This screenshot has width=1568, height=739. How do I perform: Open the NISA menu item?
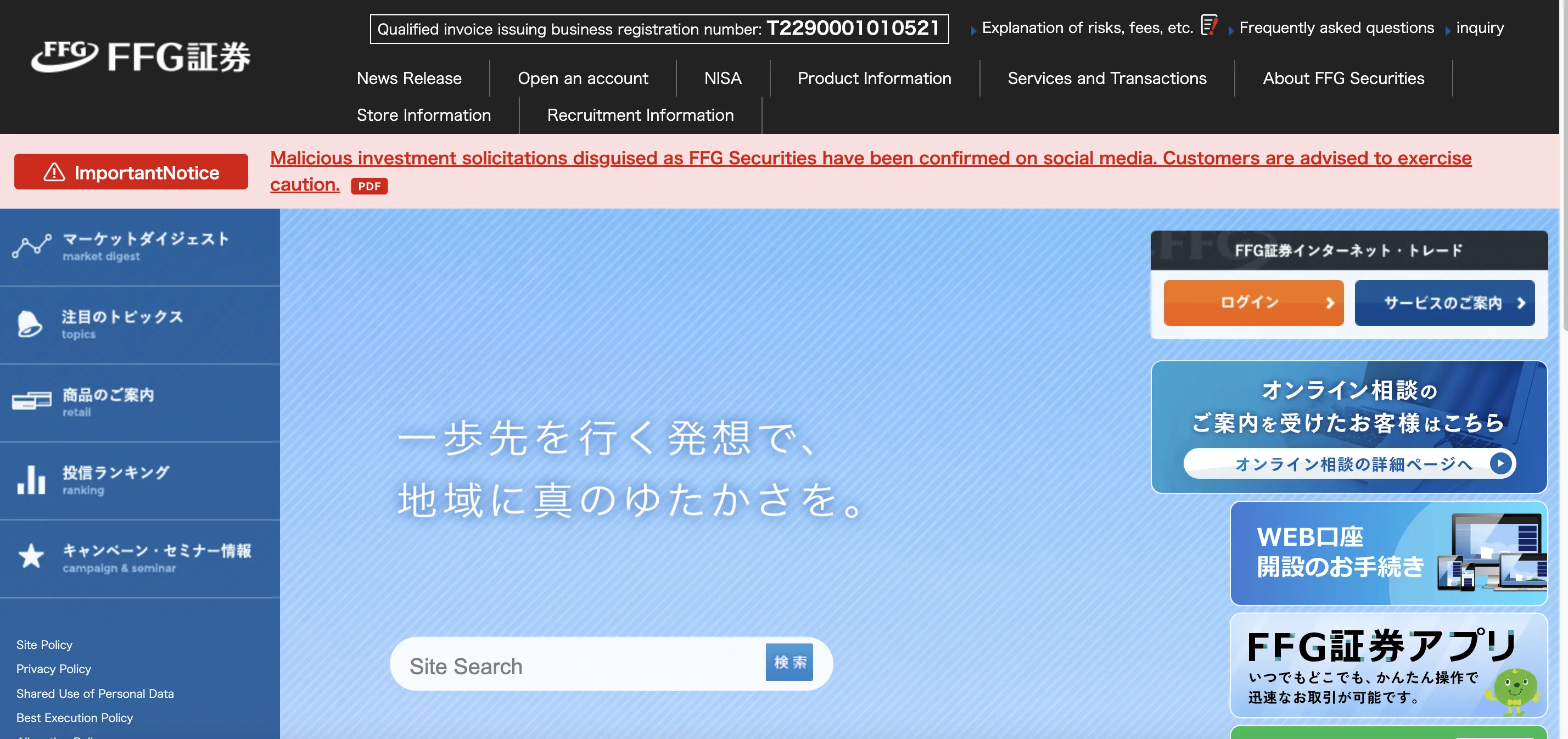click(723, 79)
